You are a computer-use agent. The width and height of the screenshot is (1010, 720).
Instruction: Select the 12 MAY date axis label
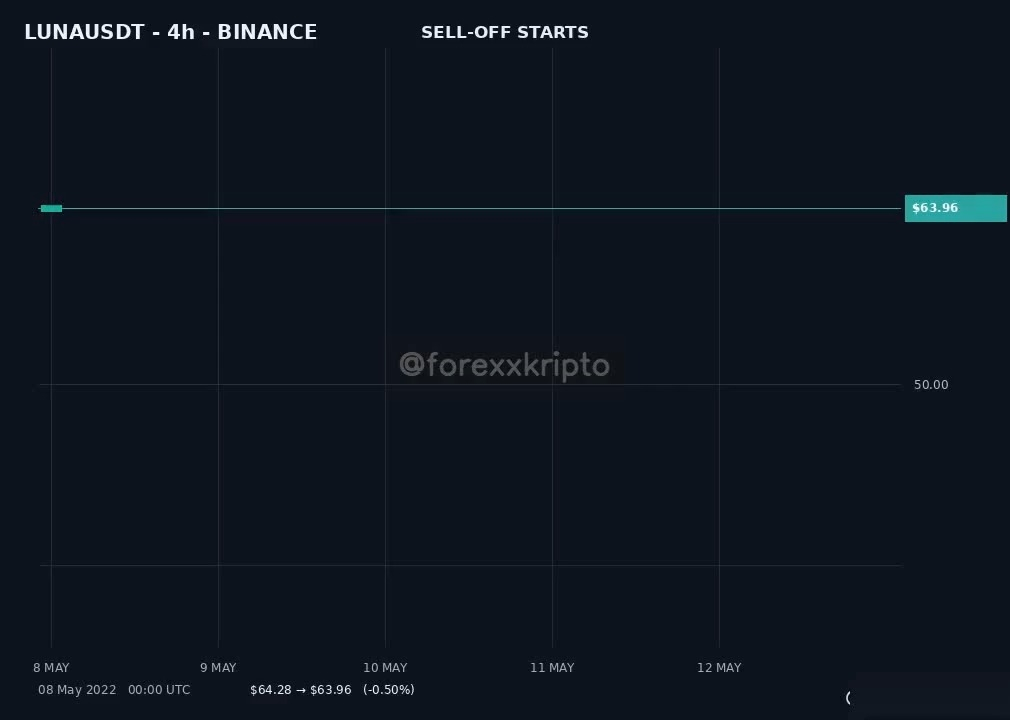(719, 668)
